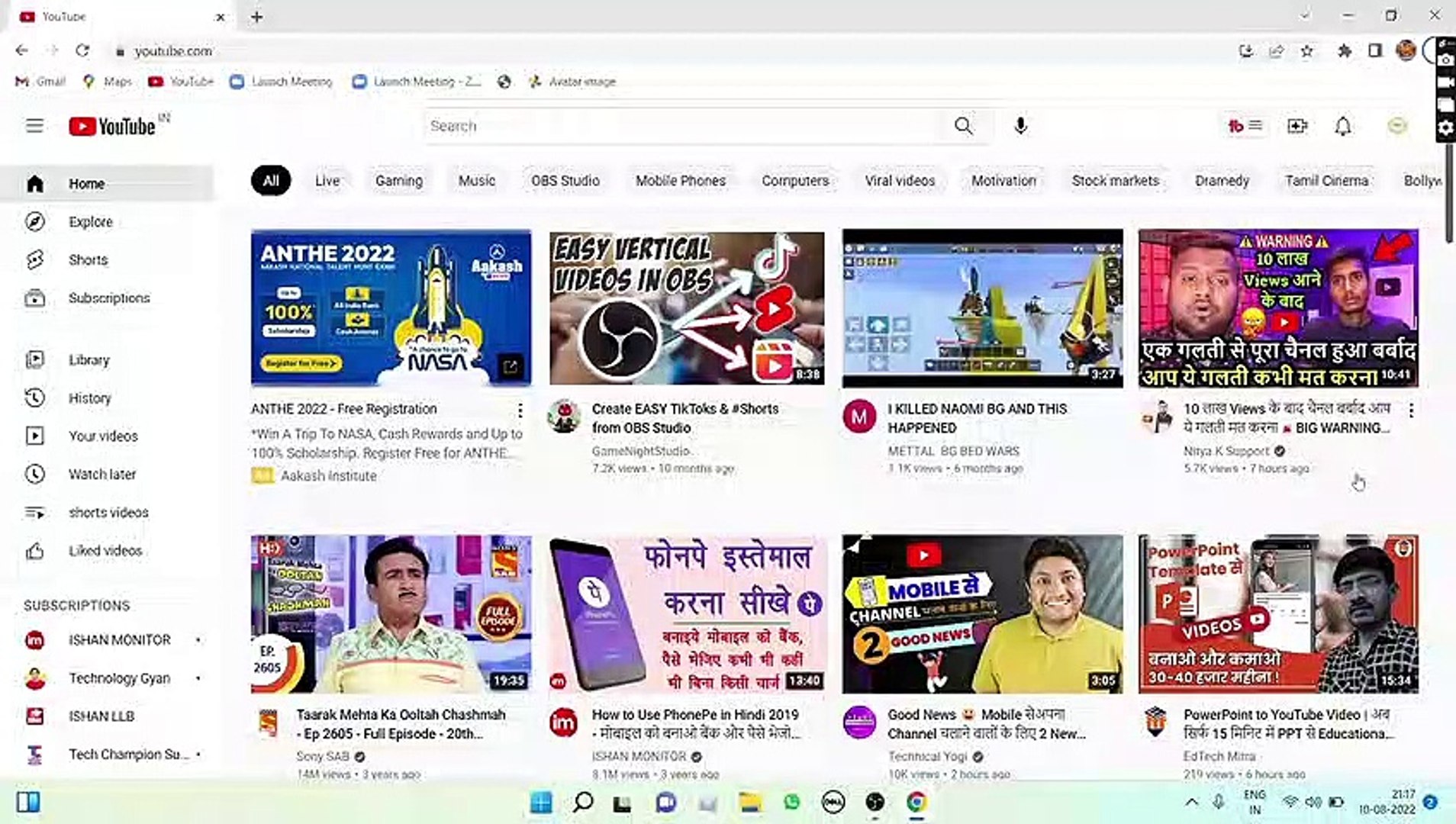Click the search magnifier button
The height and width of the screenshot is (824, 1456).
pyautogui.click(x=964, y=126)
